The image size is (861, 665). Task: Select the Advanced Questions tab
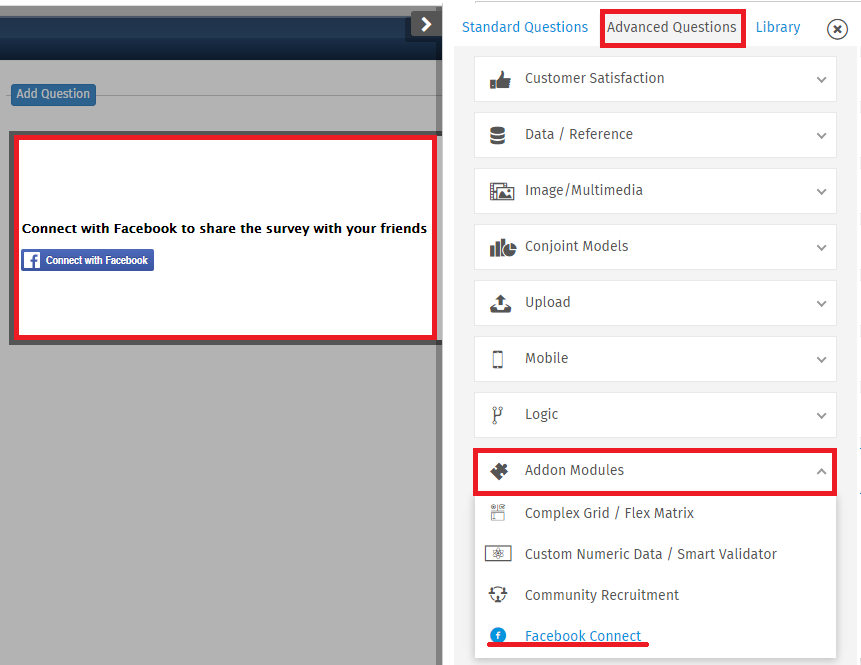tap(672, 27)
